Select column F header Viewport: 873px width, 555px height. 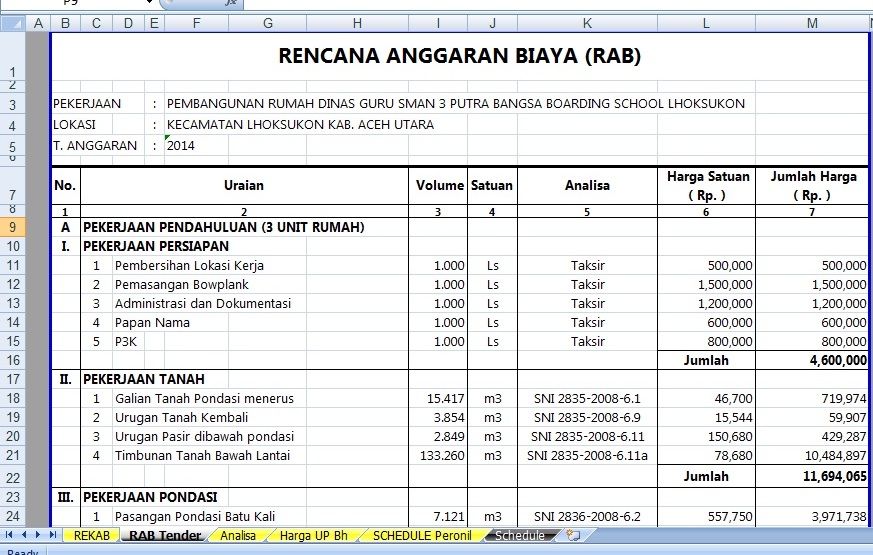point(196,23)
